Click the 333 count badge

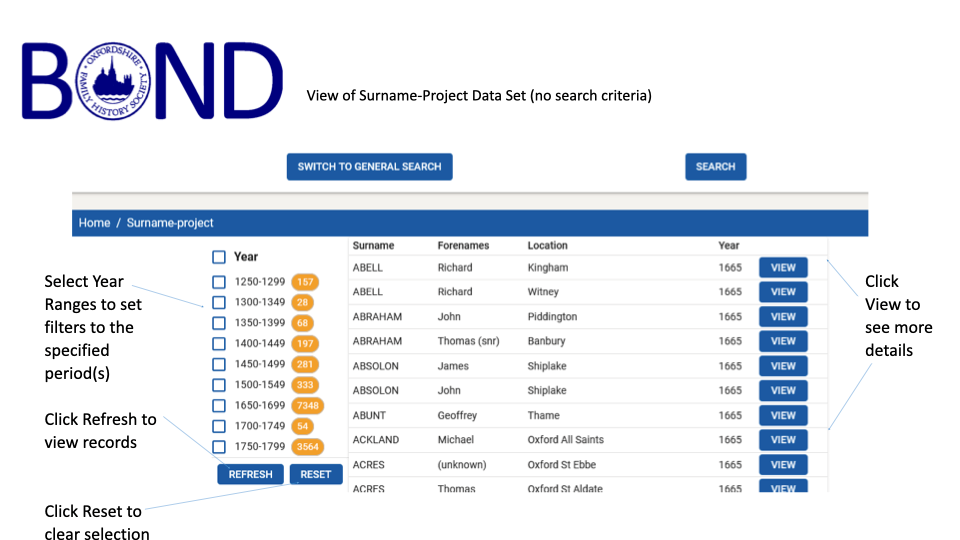305,385
